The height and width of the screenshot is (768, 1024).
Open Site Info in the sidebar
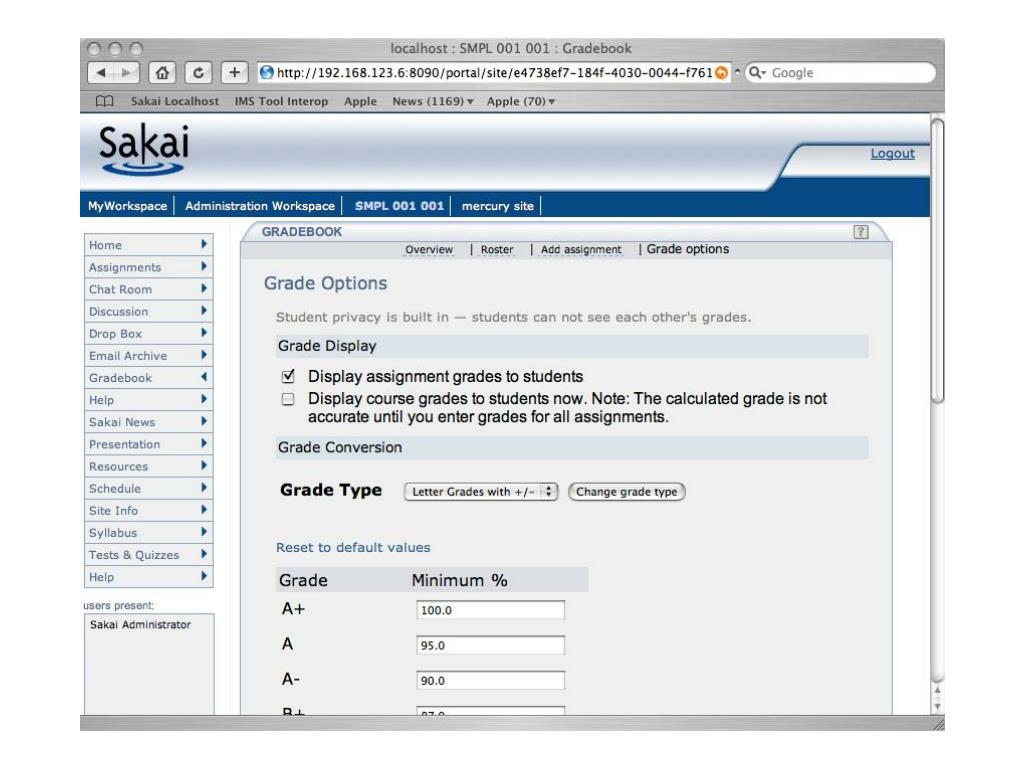148,511
